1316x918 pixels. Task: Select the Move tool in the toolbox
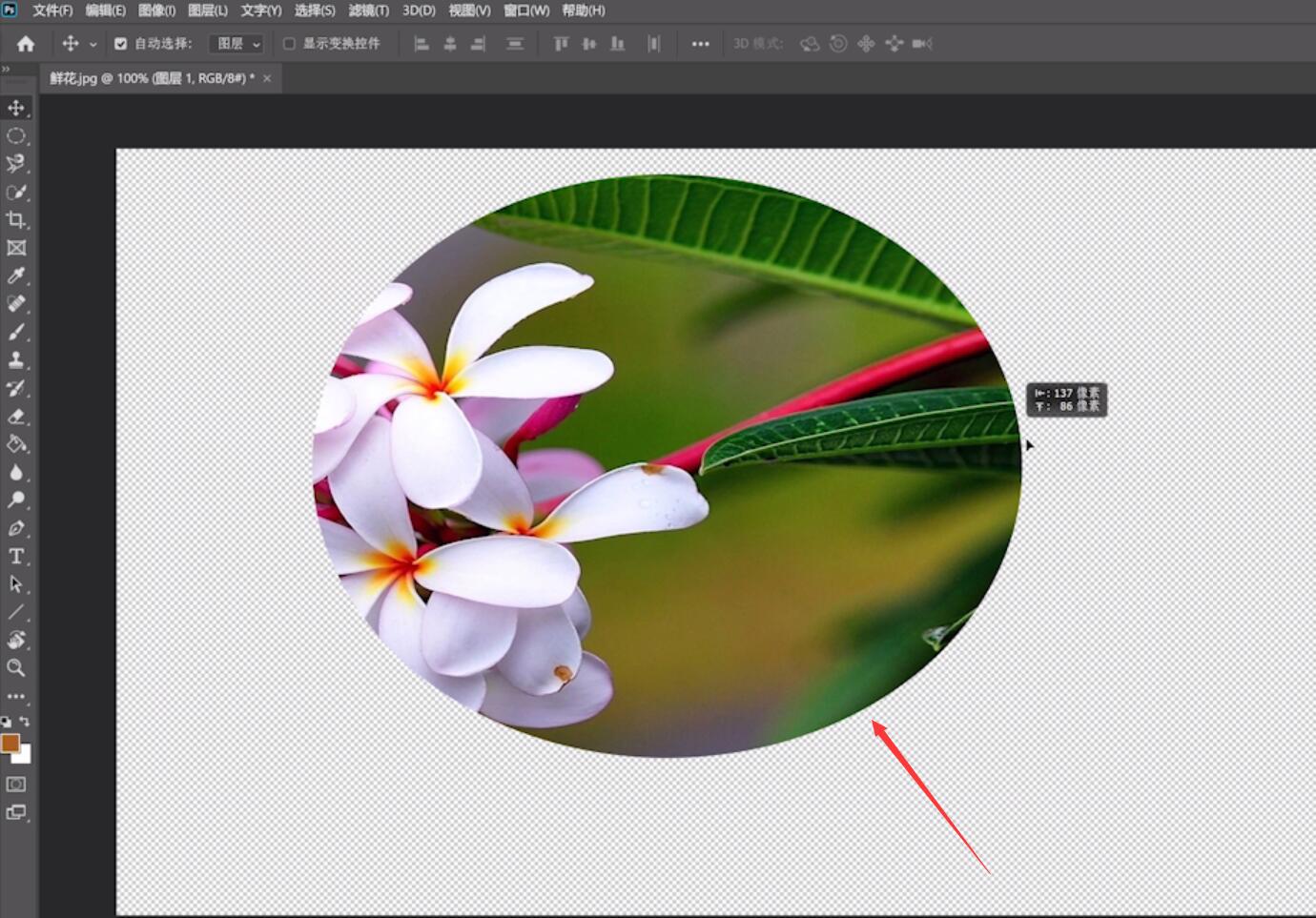tap(16, 108)
